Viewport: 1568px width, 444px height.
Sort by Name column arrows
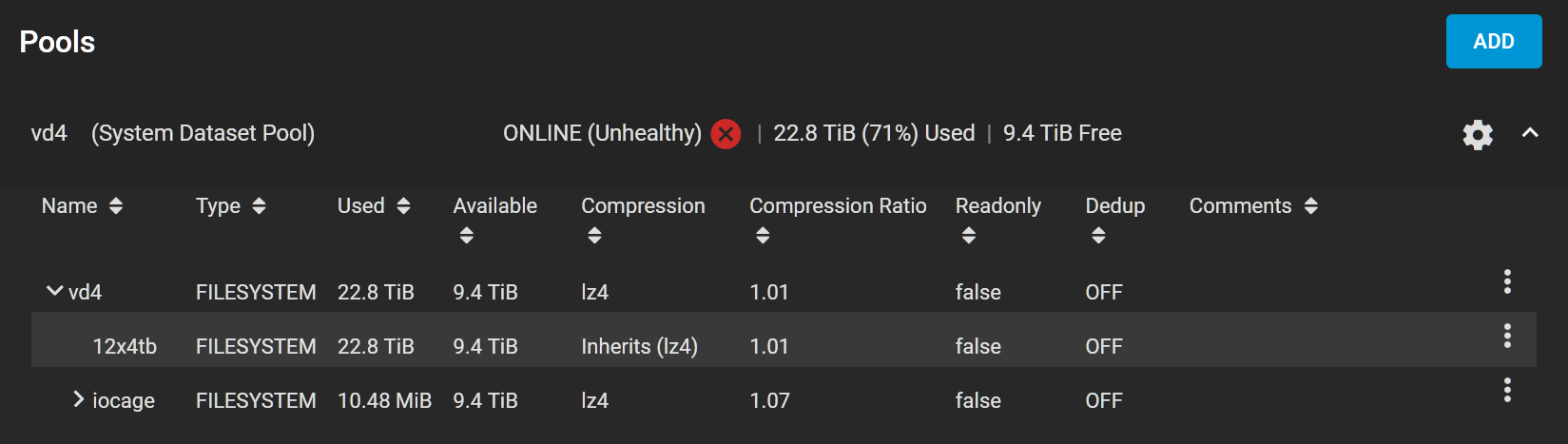116,206
